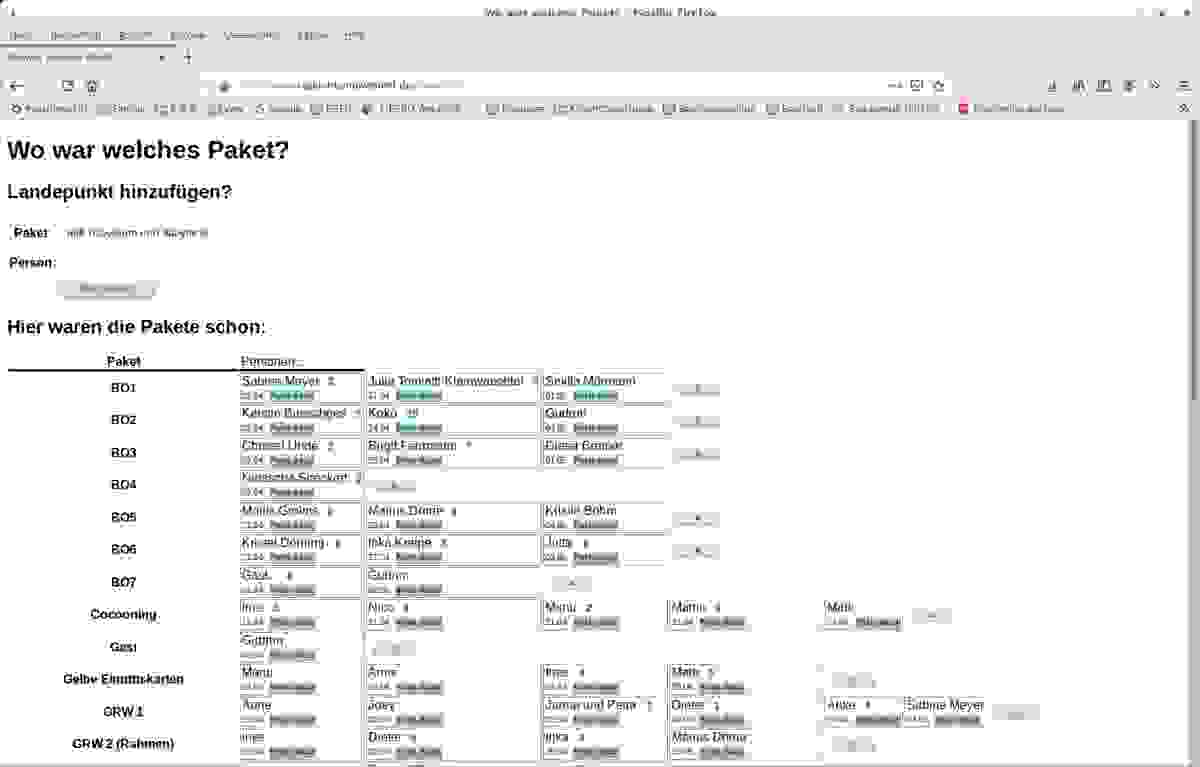The height and width of the screenshot is (767, 1200).
Task: Click the button at end of Cocooning row
Action: tap(931, 615)
